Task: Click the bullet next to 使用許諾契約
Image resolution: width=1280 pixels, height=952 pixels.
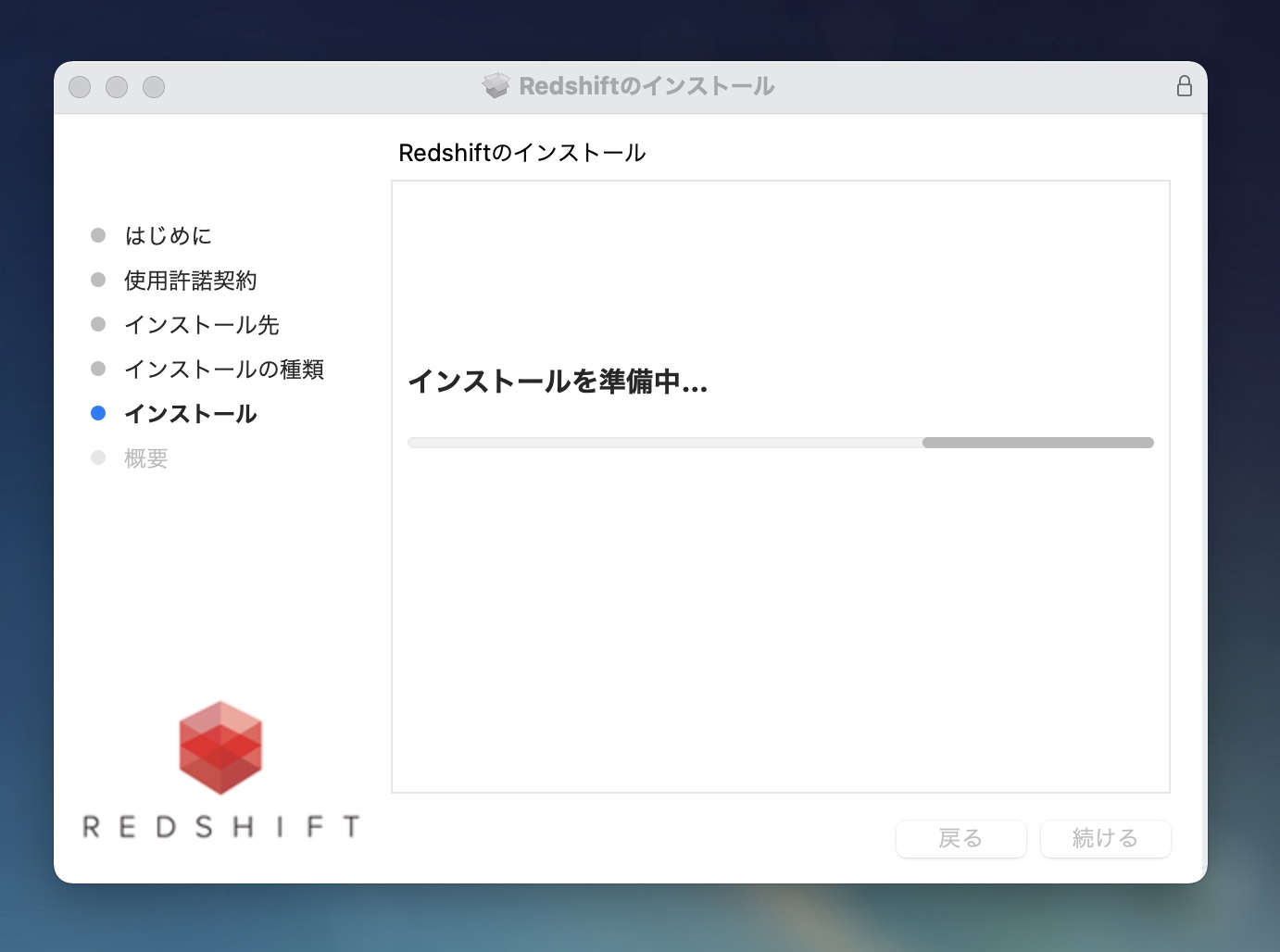Action: click(98, 280)
